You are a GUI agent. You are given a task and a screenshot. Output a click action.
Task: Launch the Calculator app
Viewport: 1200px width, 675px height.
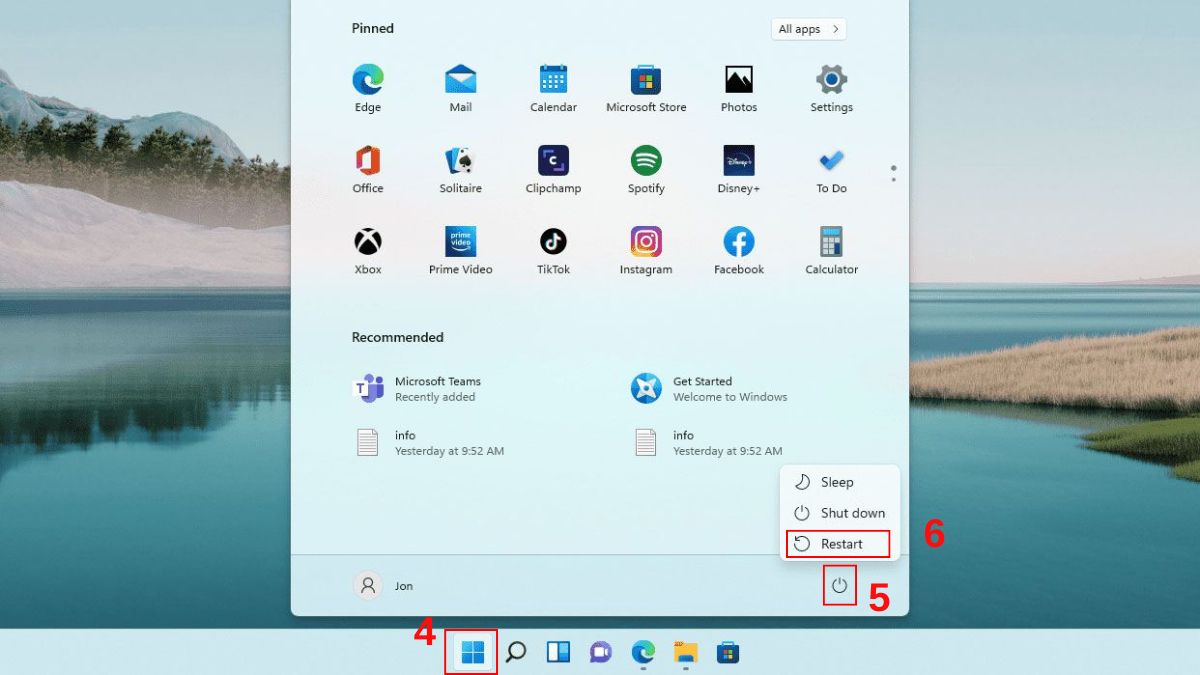point(831,250)
